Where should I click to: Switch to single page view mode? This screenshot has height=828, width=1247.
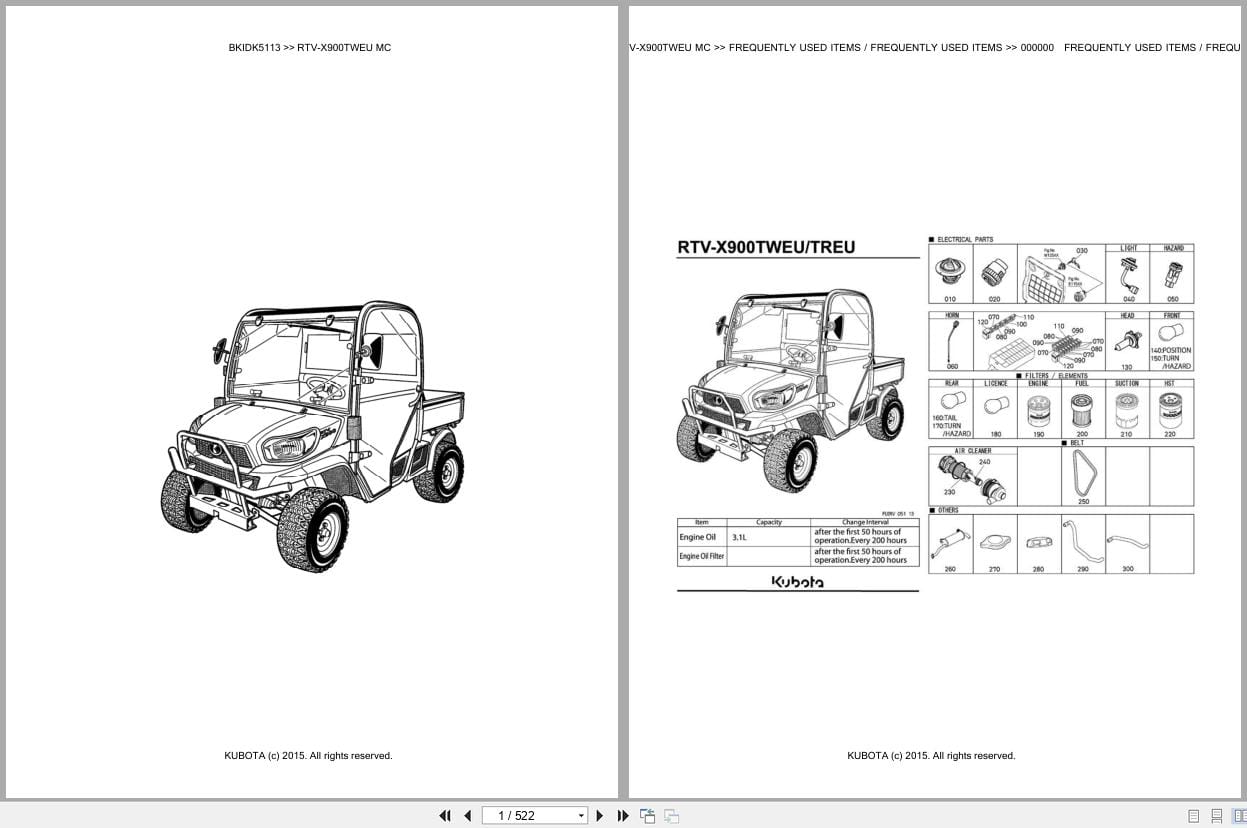coord(1192,816)
